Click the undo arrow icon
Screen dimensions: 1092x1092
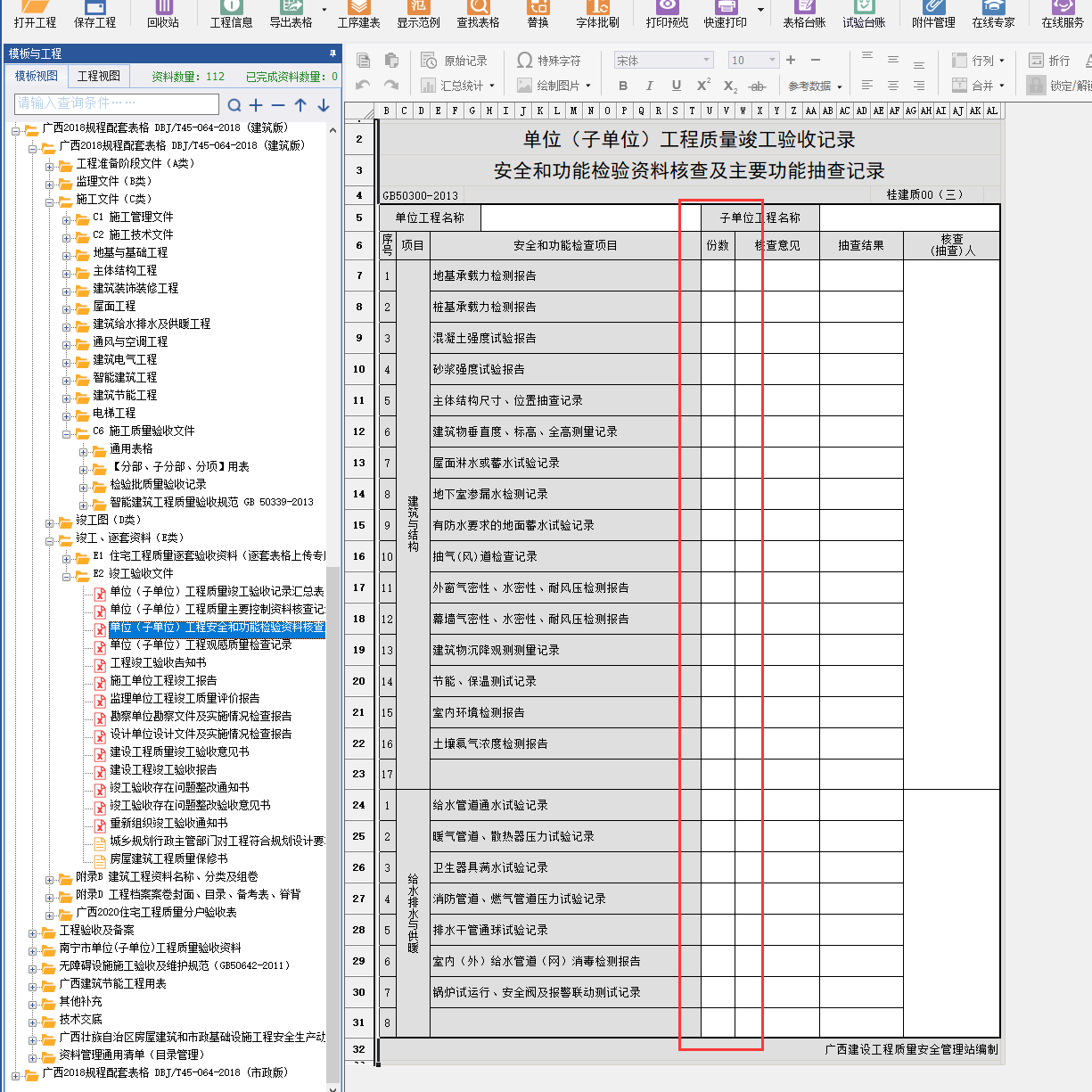click(x=363, y=86)
